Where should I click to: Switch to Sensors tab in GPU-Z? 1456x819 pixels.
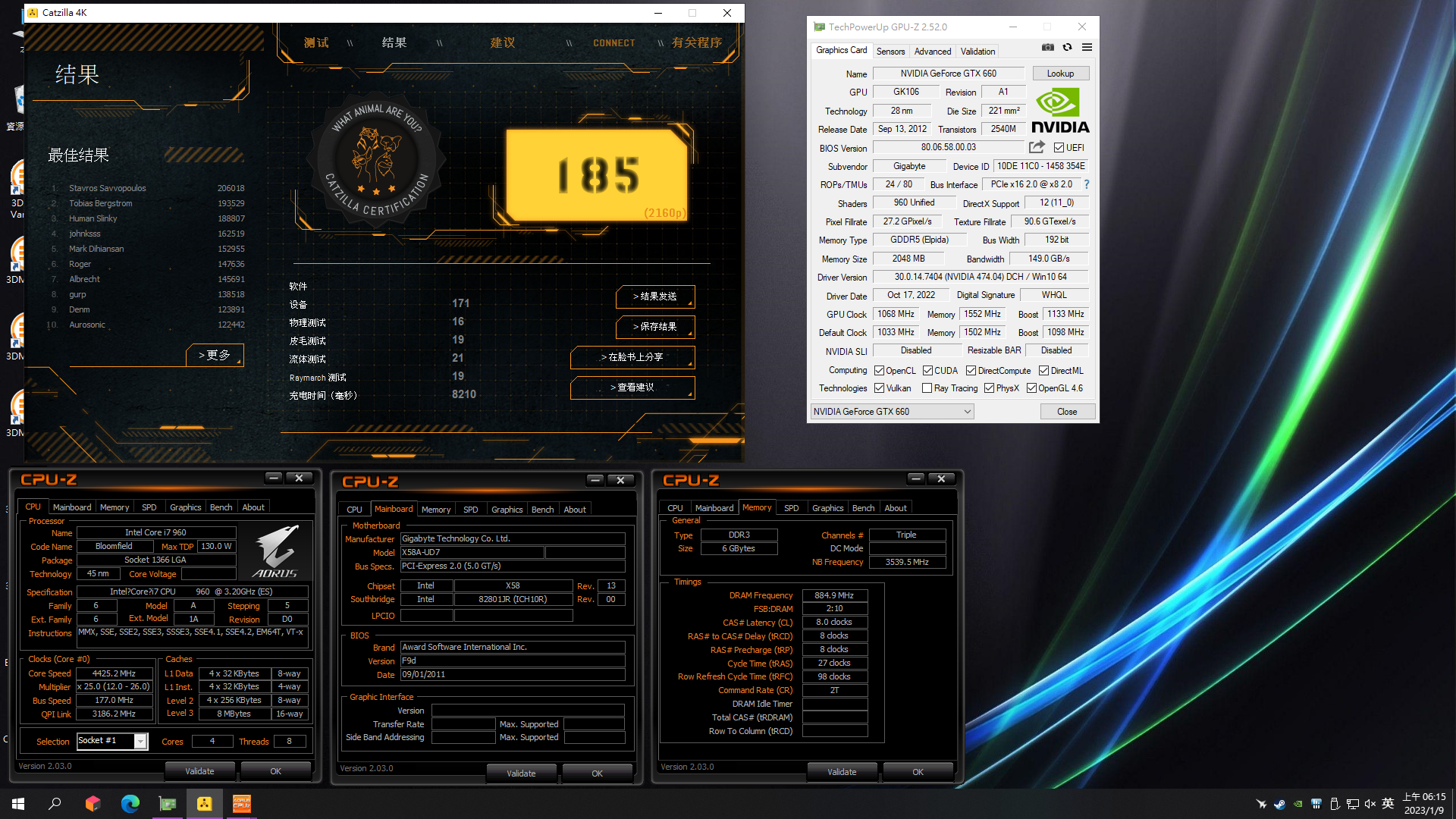890,52
